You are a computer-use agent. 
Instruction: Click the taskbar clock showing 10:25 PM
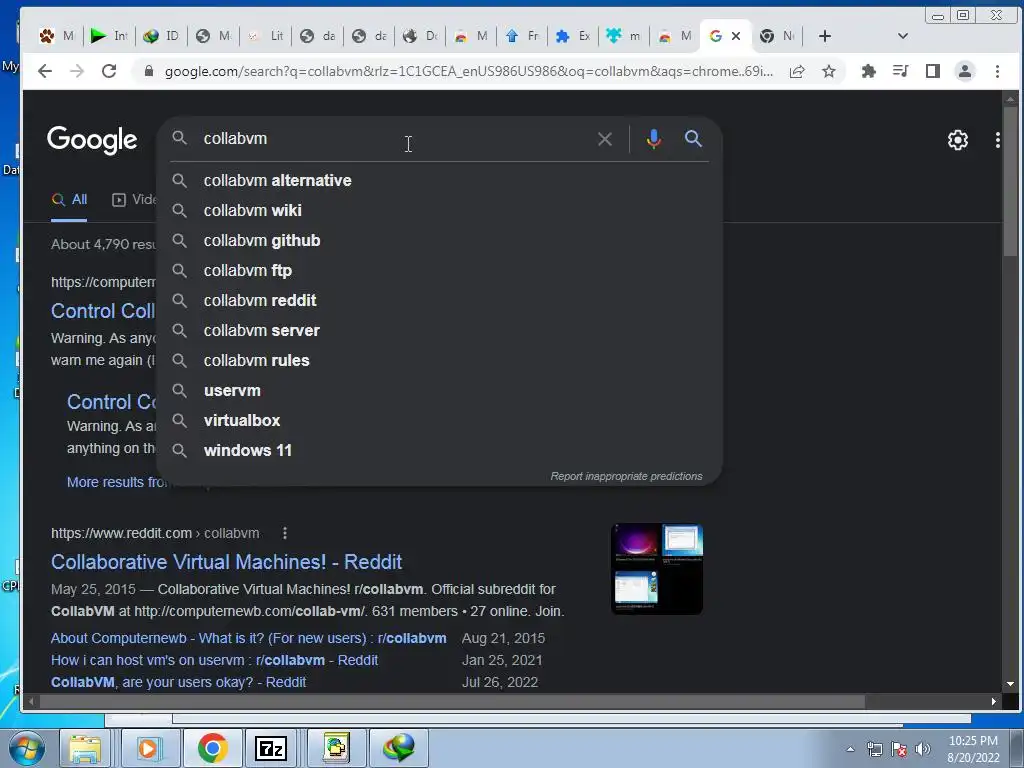point(973,749)
